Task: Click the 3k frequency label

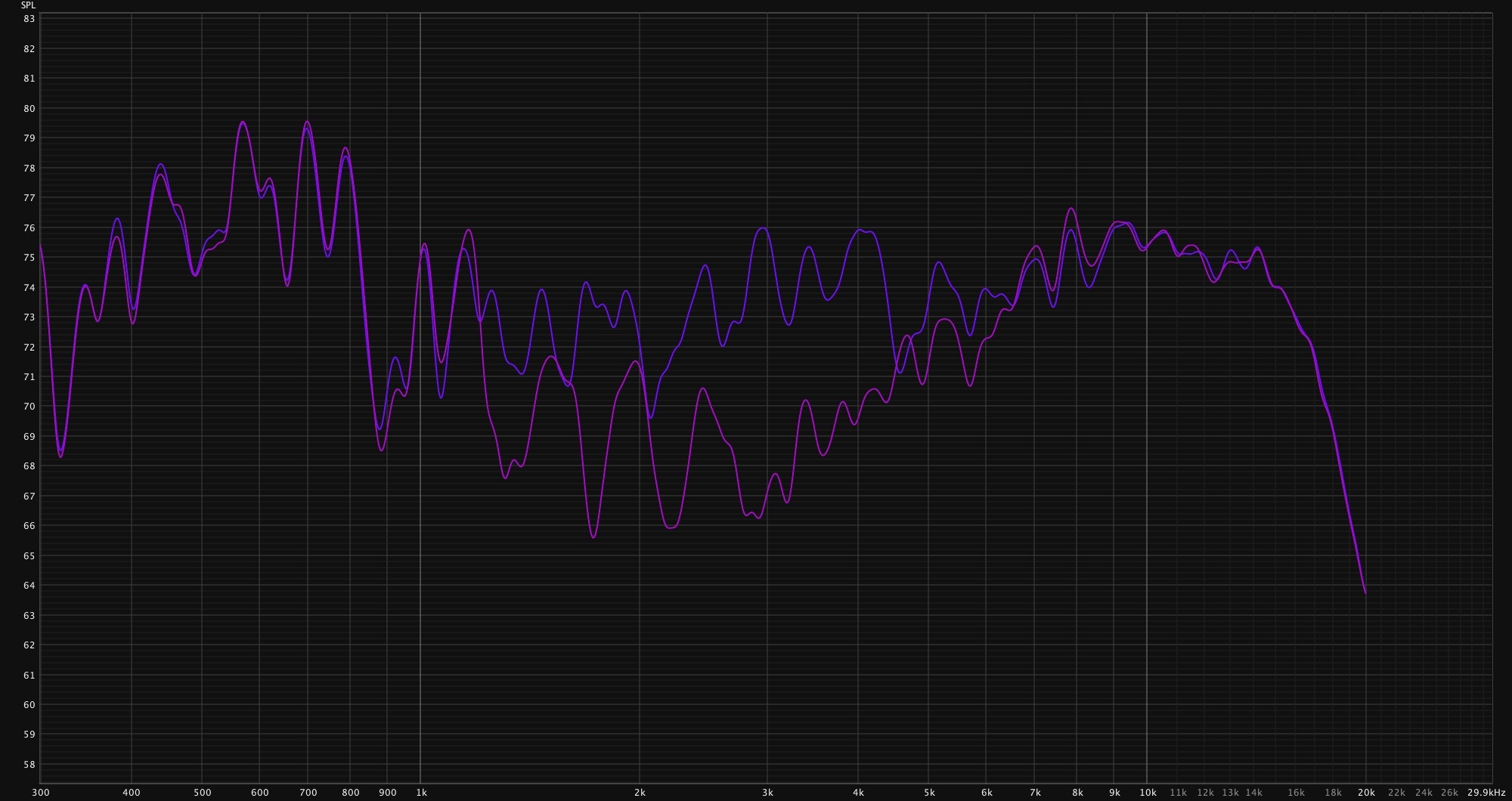Action: click(767, 793)
